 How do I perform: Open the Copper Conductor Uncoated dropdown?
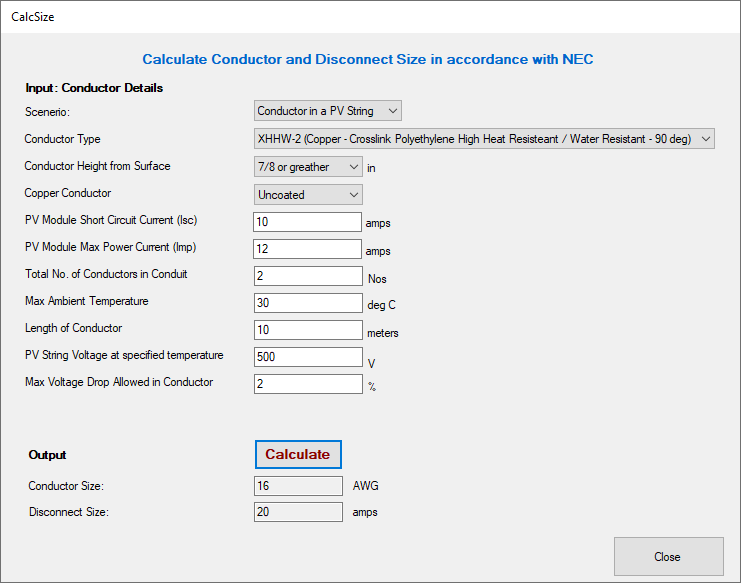308,194
